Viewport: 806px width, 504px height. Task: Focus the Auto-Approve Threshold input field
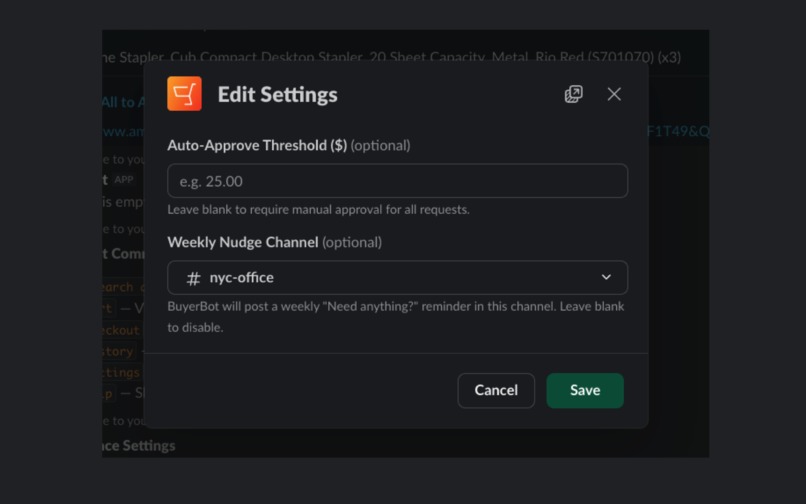point(397,181)
